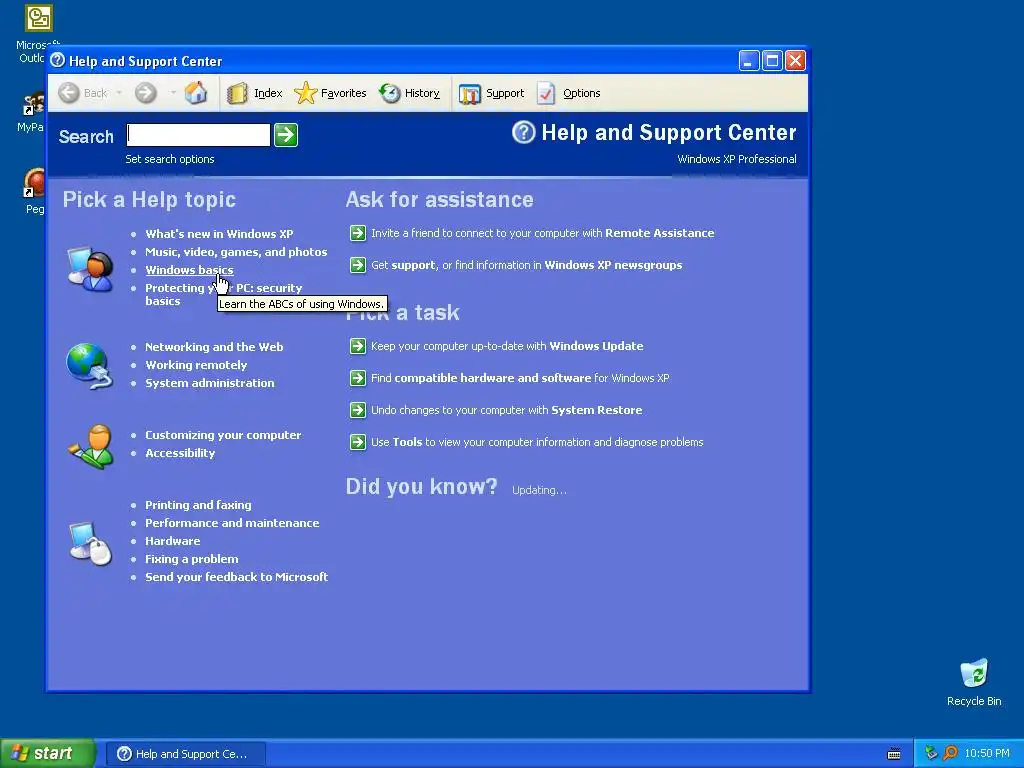Open History in the toolbar

click(x=409, y=93)
